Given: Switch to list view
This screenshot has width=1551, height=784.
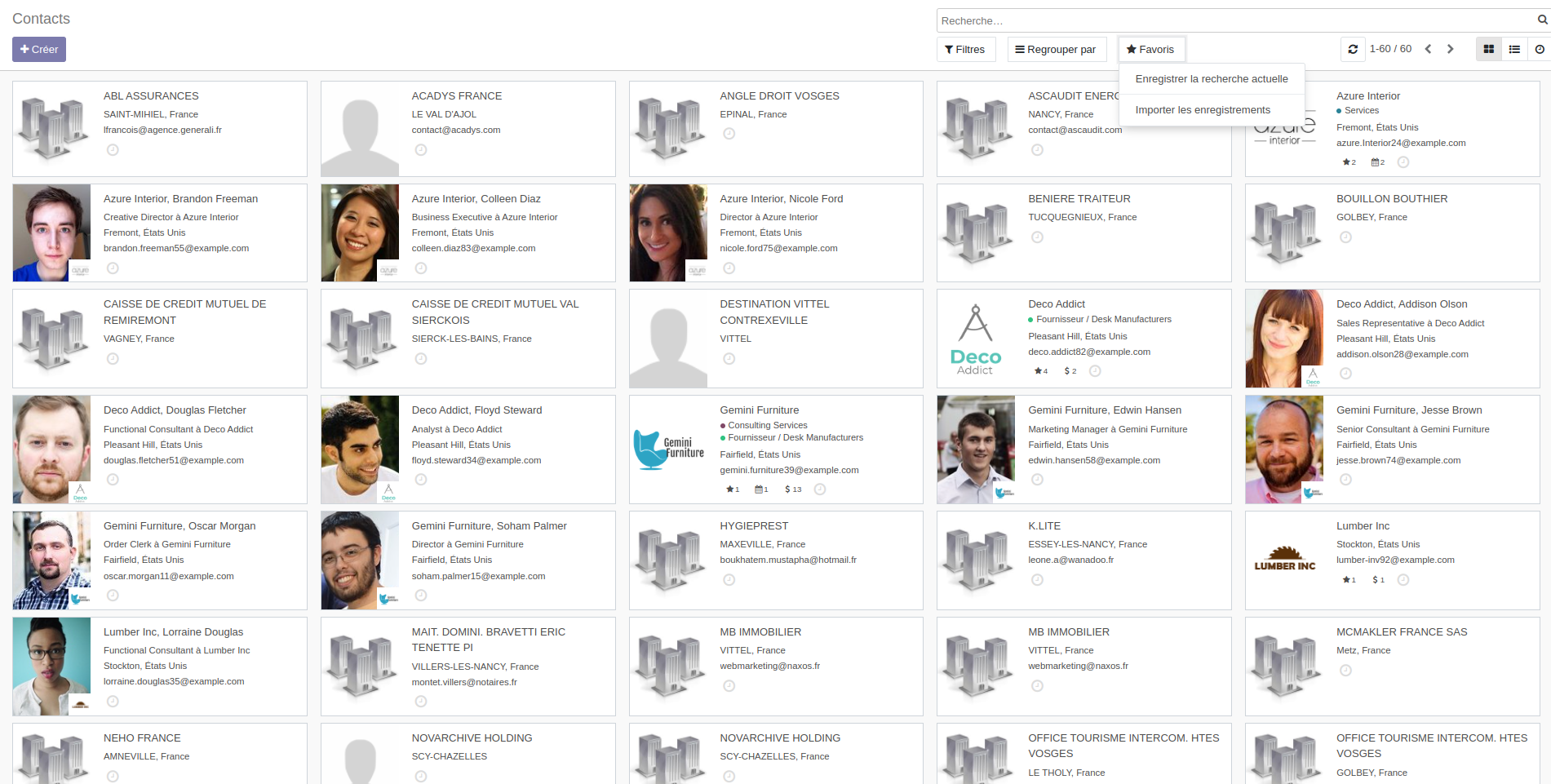Looking at the screenshot, I should (1514, 49).
